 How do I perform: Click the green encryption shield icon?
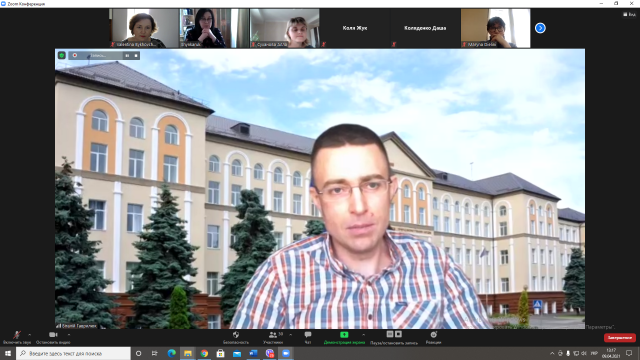(62, 55)
